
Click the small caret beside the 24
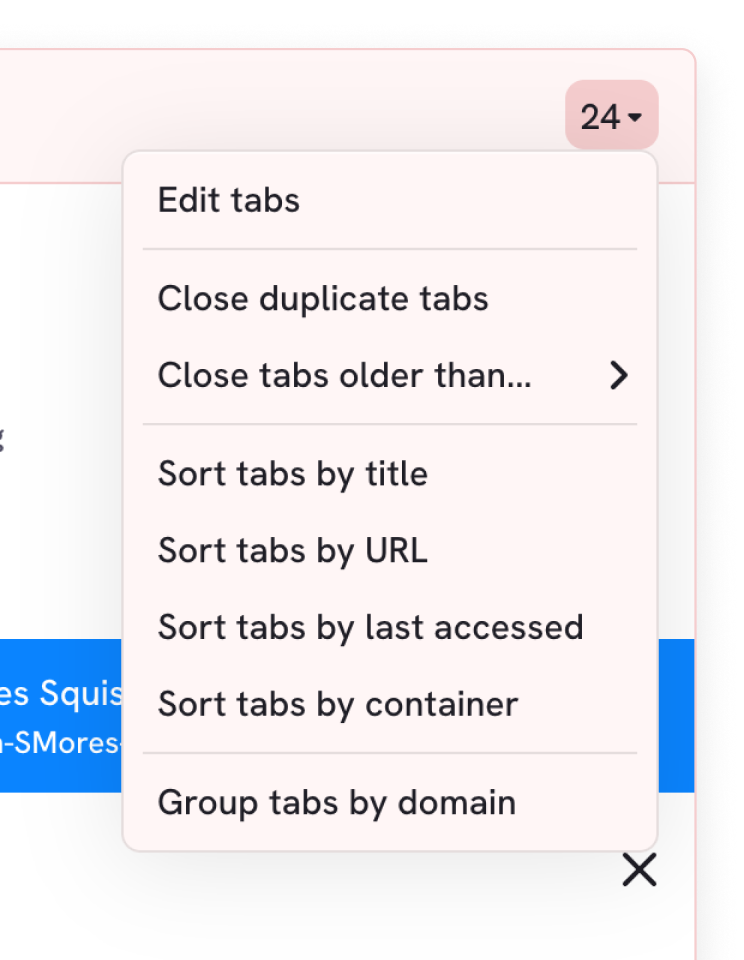click(x=636, y=119)
